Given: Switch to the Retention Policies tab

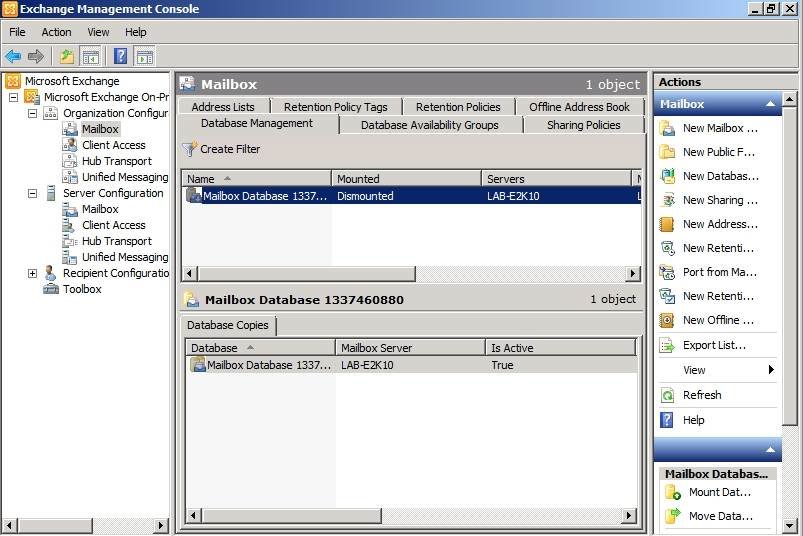Looking at the screenshot, I should coord(458,107).
